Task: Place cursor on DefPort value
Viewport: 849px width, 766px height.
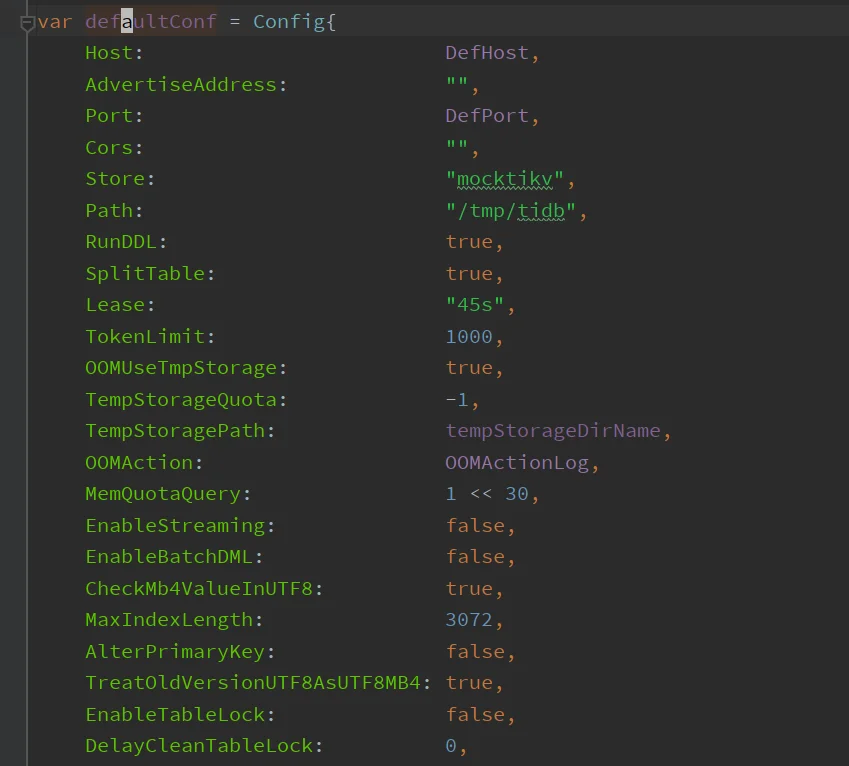Action: (x=486, y=116)
